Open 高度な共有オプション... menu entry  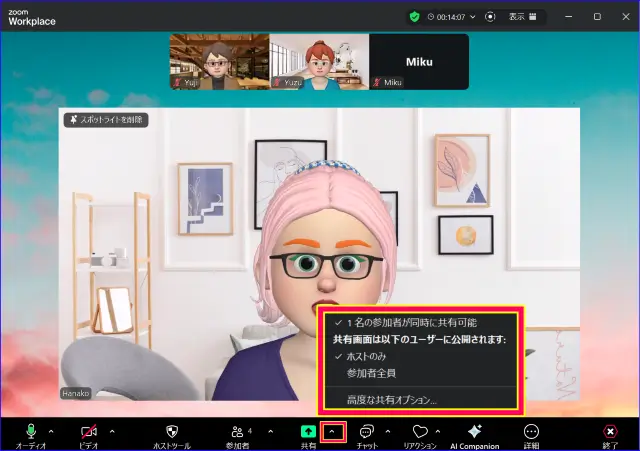pos(420,400)
